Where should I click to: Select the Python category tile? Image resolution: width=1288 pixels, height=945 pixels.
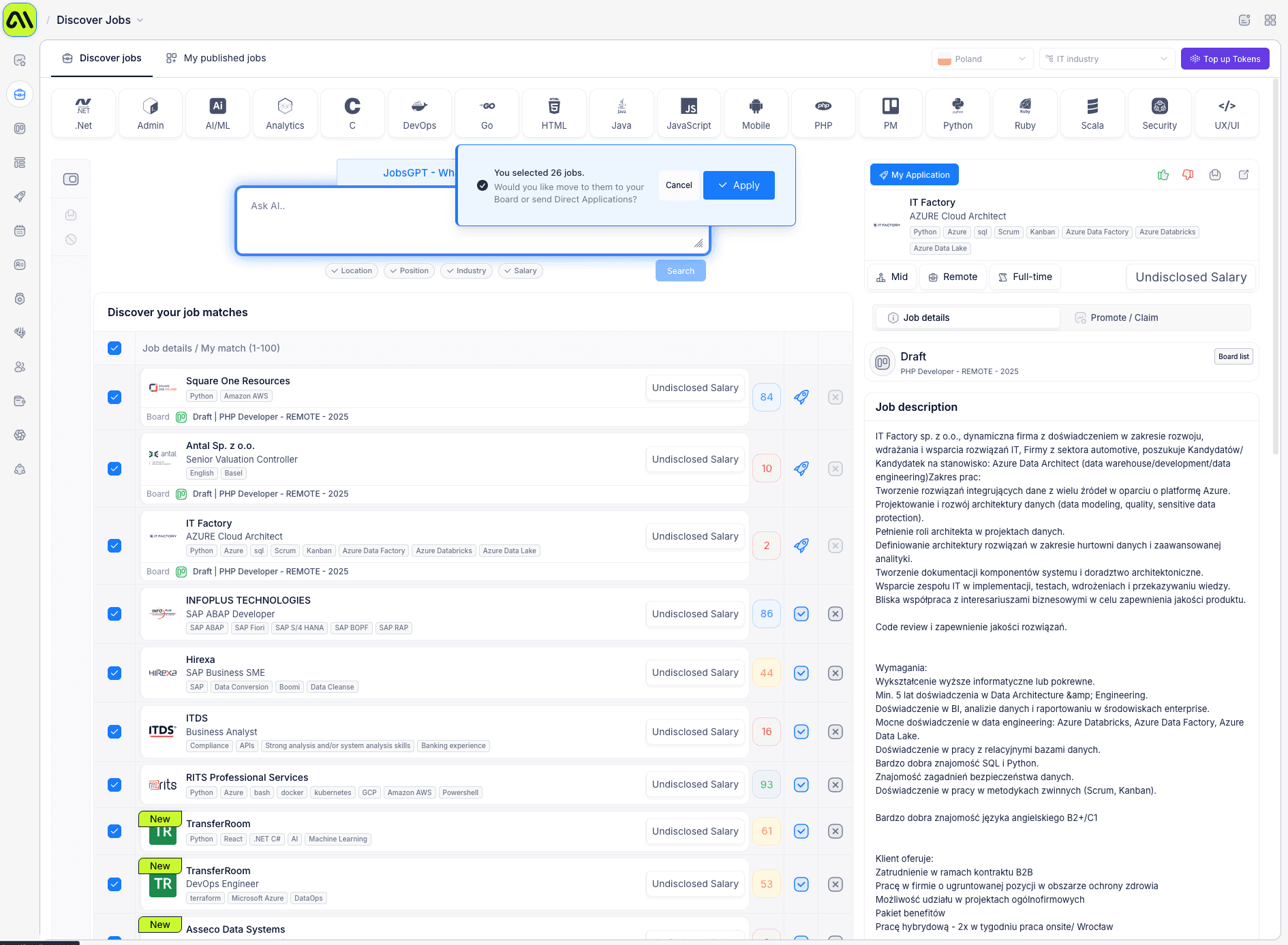(x=957, y=114)
